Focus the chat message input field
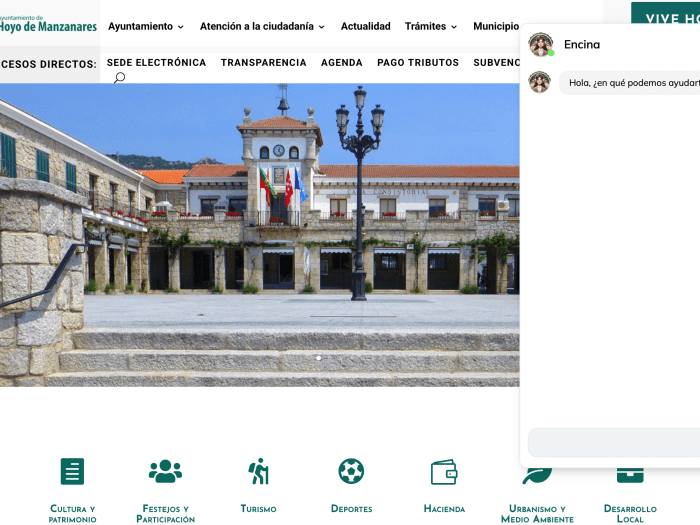 tap(614, 442)
